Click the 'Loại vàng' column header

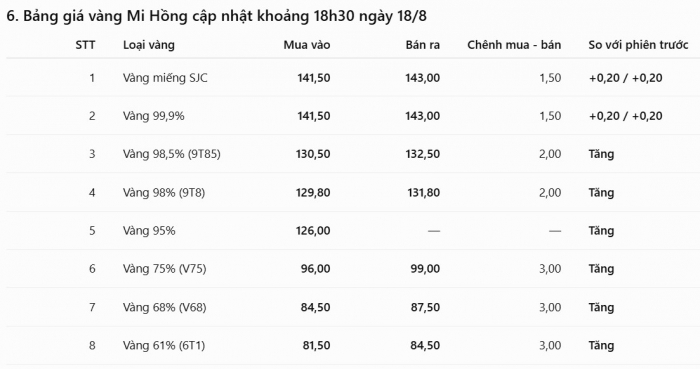click(x=149, y=45)
